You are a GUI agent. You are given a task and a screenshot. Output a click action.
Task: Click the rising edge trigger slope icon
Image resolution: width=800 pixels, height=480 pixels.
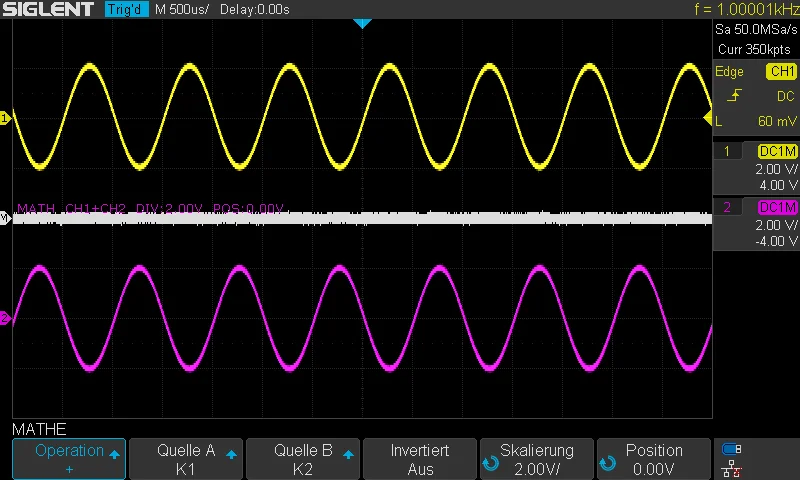(735, 96)
